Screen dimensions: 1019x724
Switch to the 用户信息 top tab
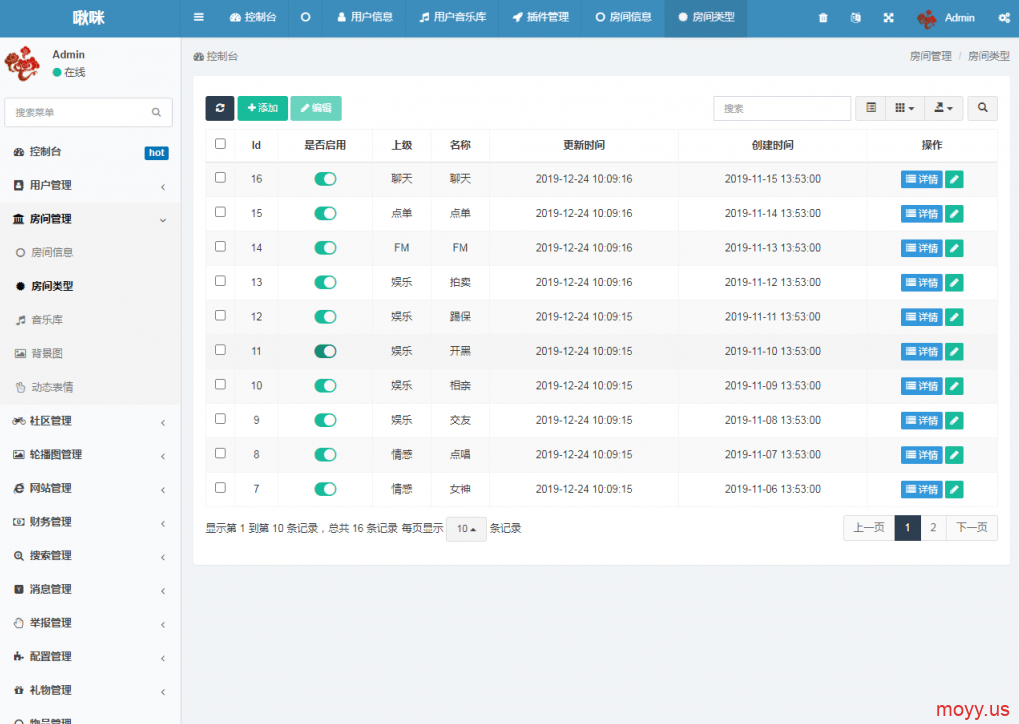tap(365, 18)
